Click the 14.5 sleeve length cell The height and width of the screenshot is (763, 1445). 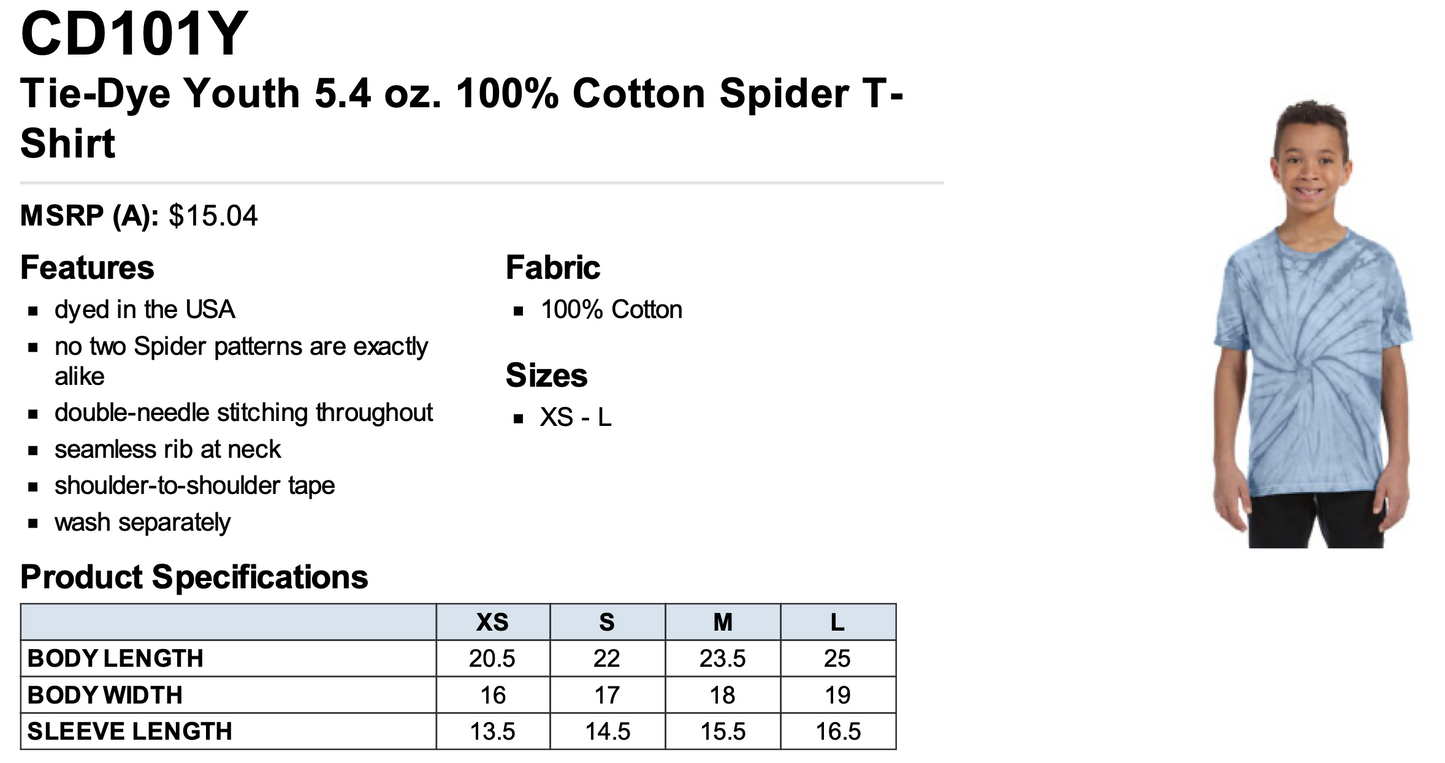(x=607, y=731)
